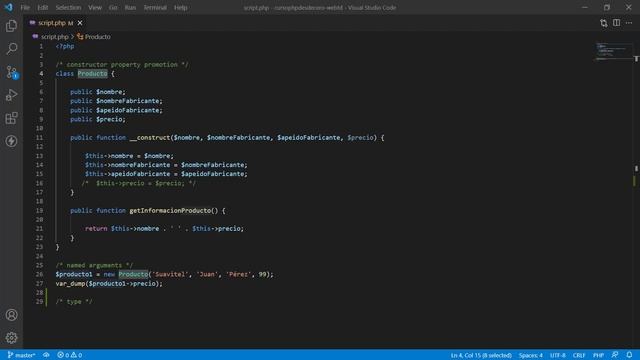This screenshot has height=360, width=640.
Task: Click the VS Code logo icon
Action: [9, 7]
